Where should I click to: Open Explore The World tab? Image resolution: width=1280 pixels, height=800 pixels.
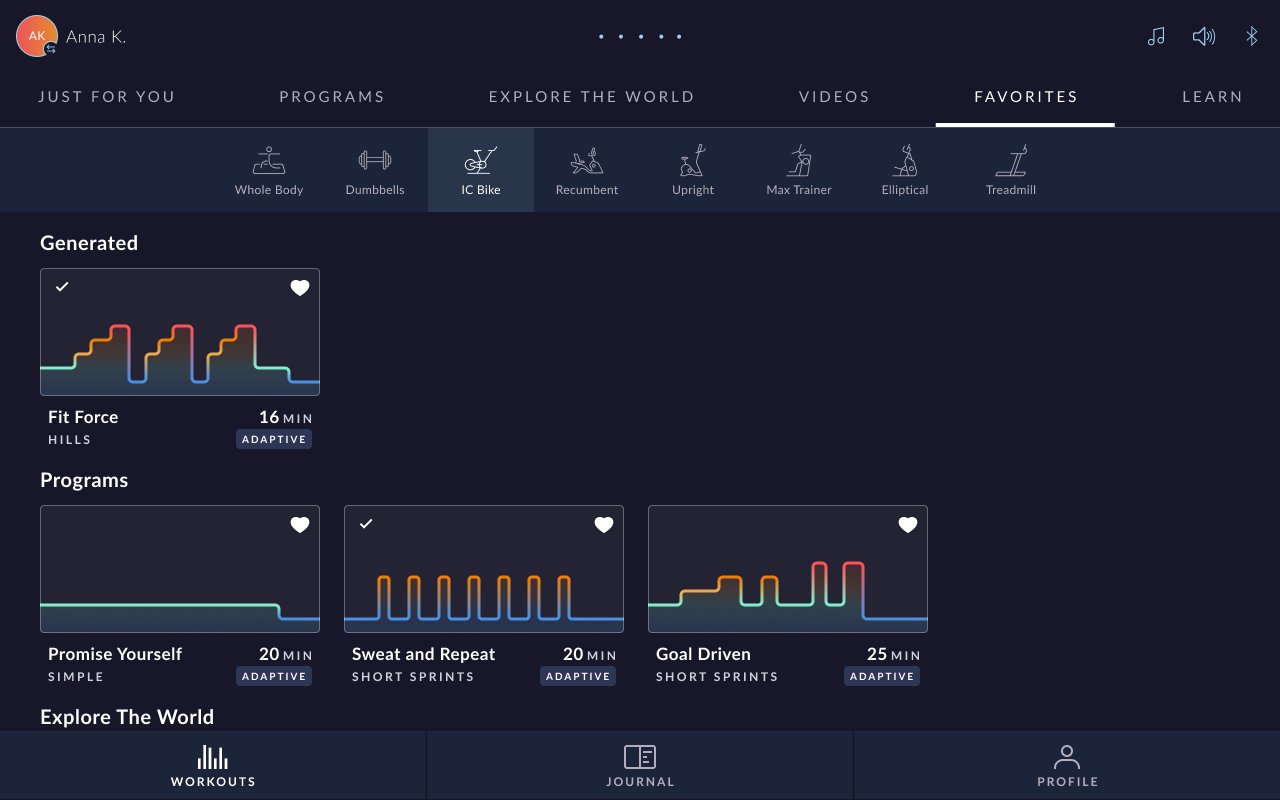coord(592,97)
